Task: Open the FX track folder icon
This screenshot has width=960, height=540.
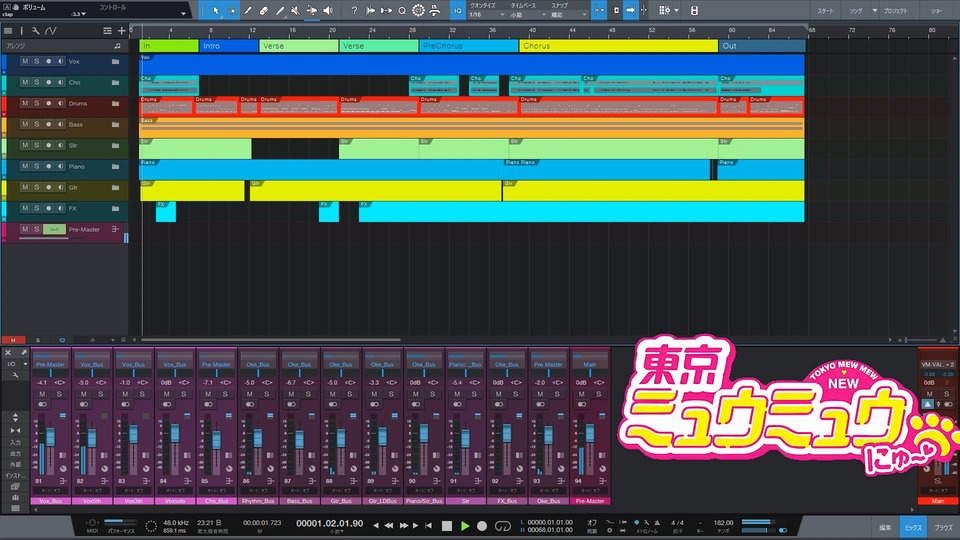Action: click(115, 208)
